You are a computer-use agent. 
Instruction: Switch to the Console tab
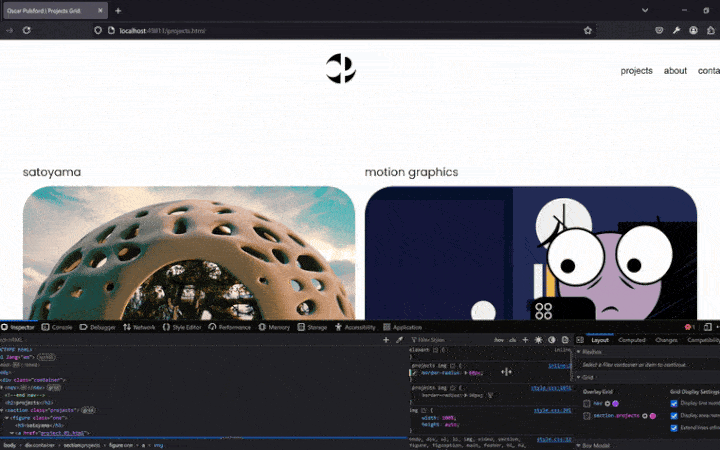pos(57,327)
